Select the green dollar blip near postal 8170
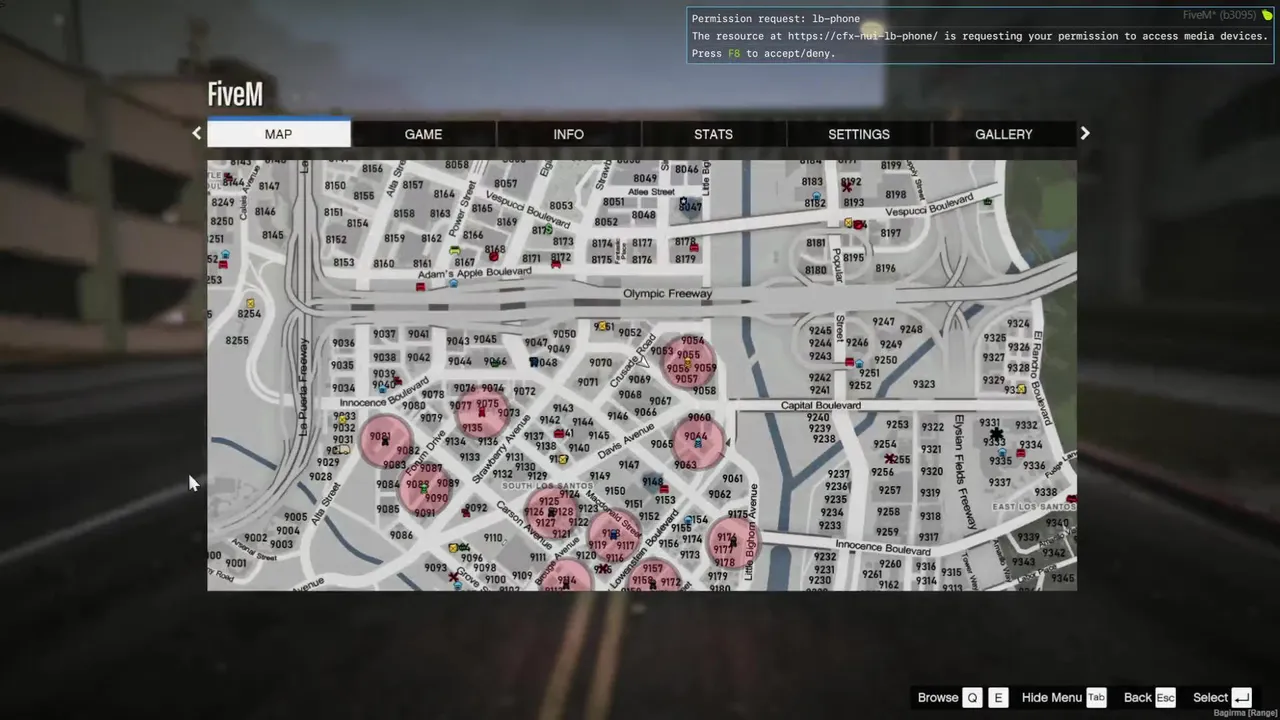Image resolution: width=1280 pixels, height=720 pixels. tap(548, 231)
